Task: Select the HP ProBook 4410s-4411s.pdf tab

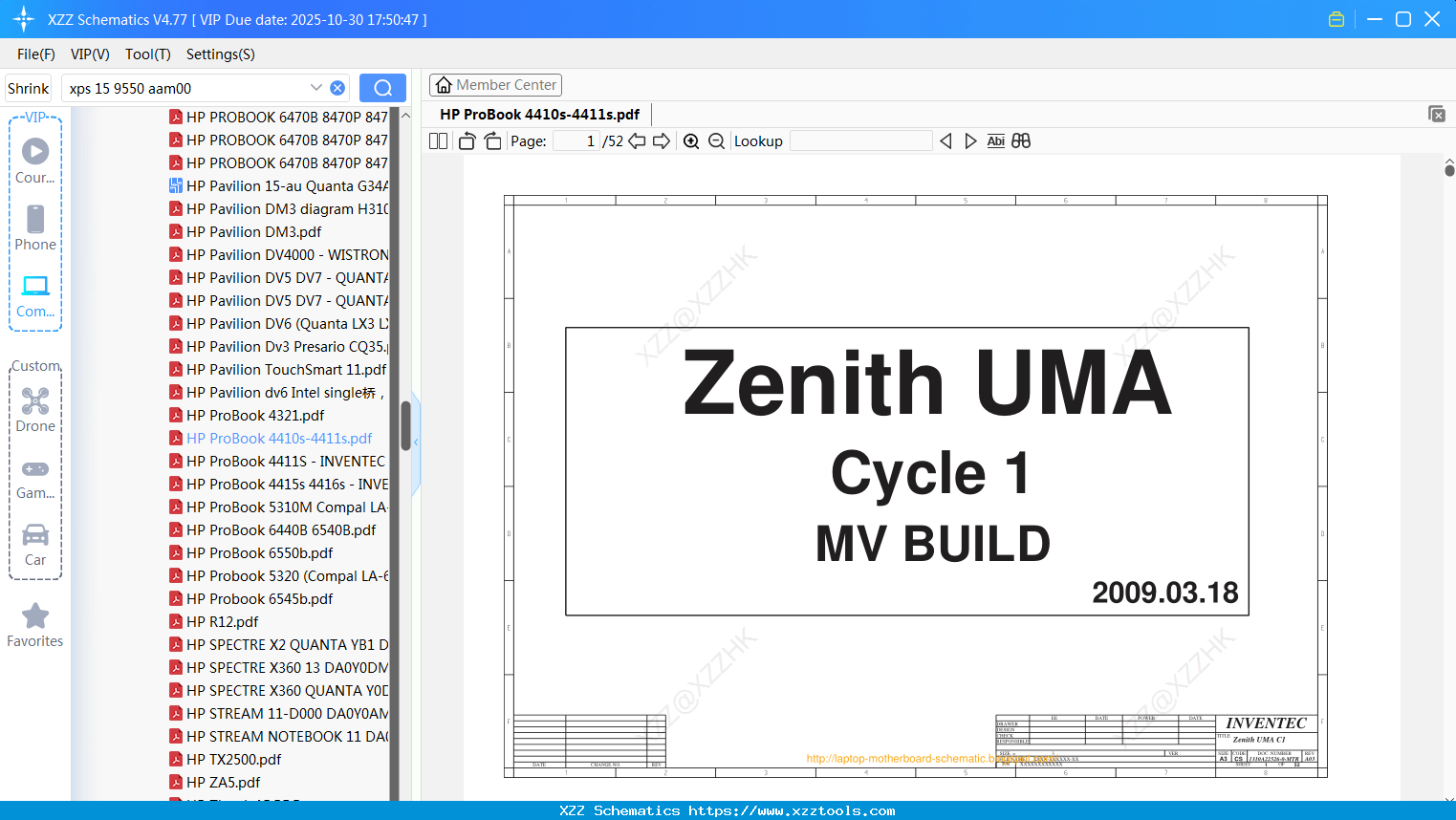Action: coord(539,115)
